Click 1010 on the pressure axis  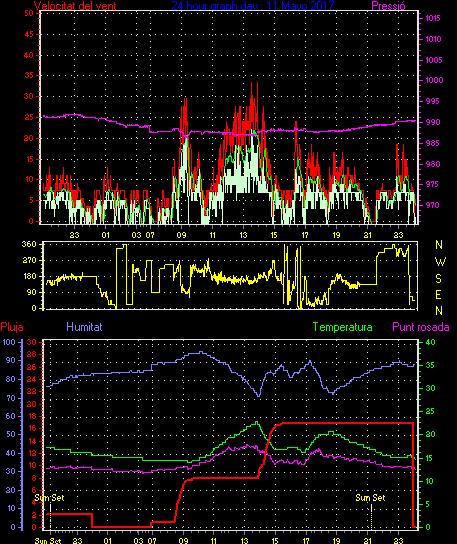[x=433, y=39]
